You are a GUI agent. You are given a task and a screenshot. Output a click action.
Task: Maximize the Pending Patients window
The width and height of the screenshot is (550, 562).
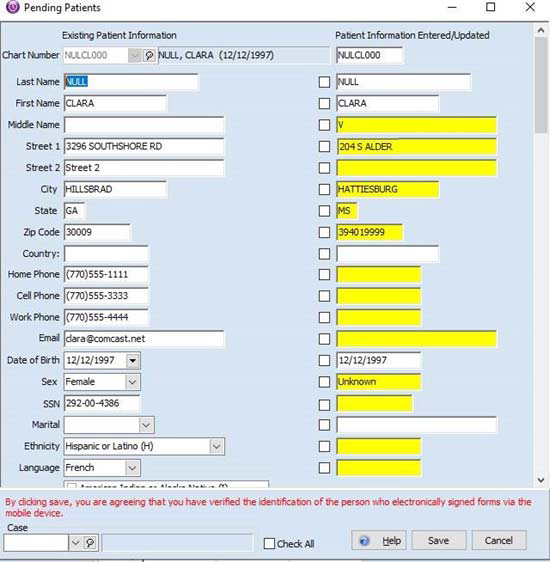(x=491, y=7)
